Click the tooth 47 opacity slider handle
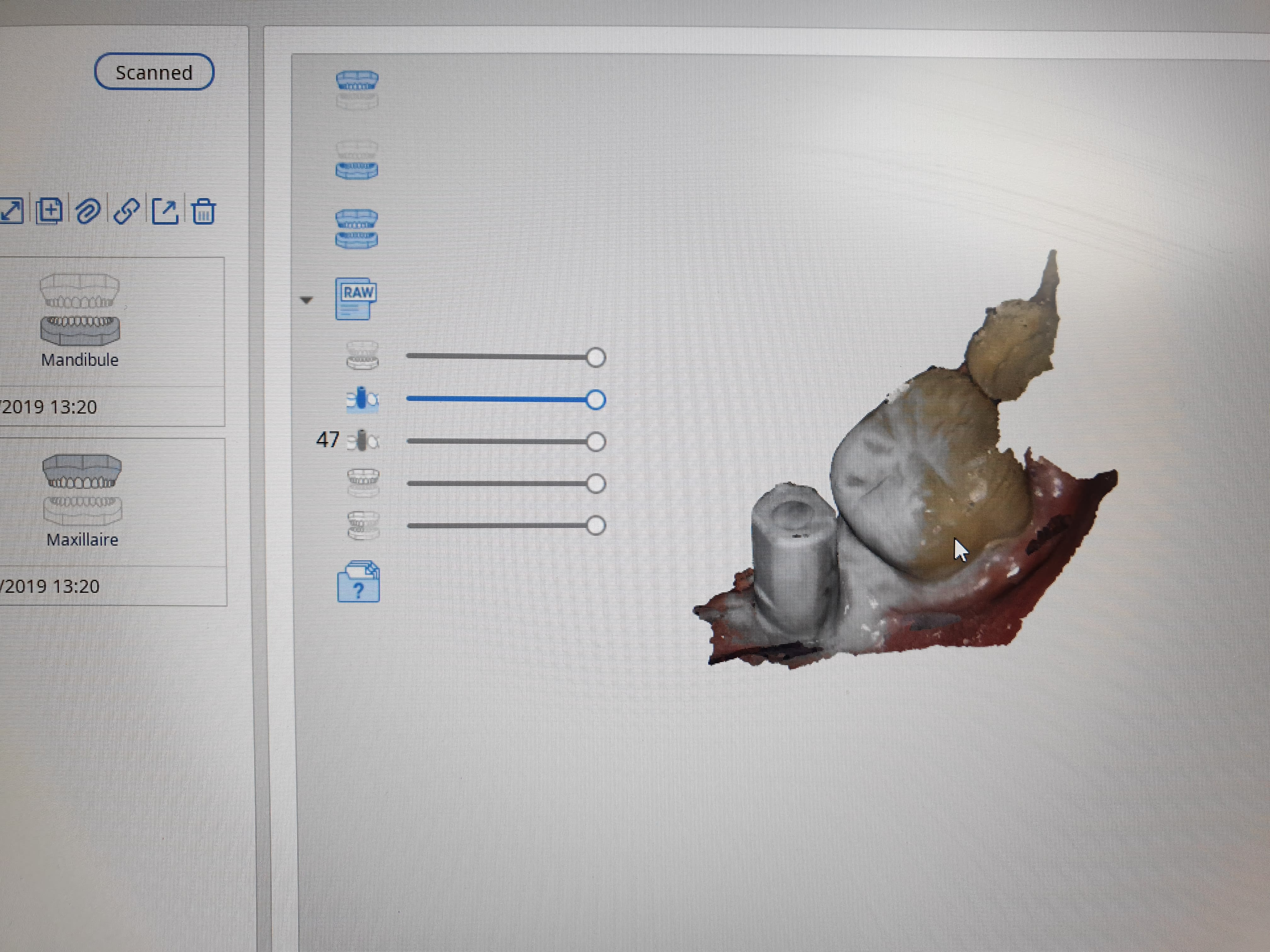 (595, 442)
